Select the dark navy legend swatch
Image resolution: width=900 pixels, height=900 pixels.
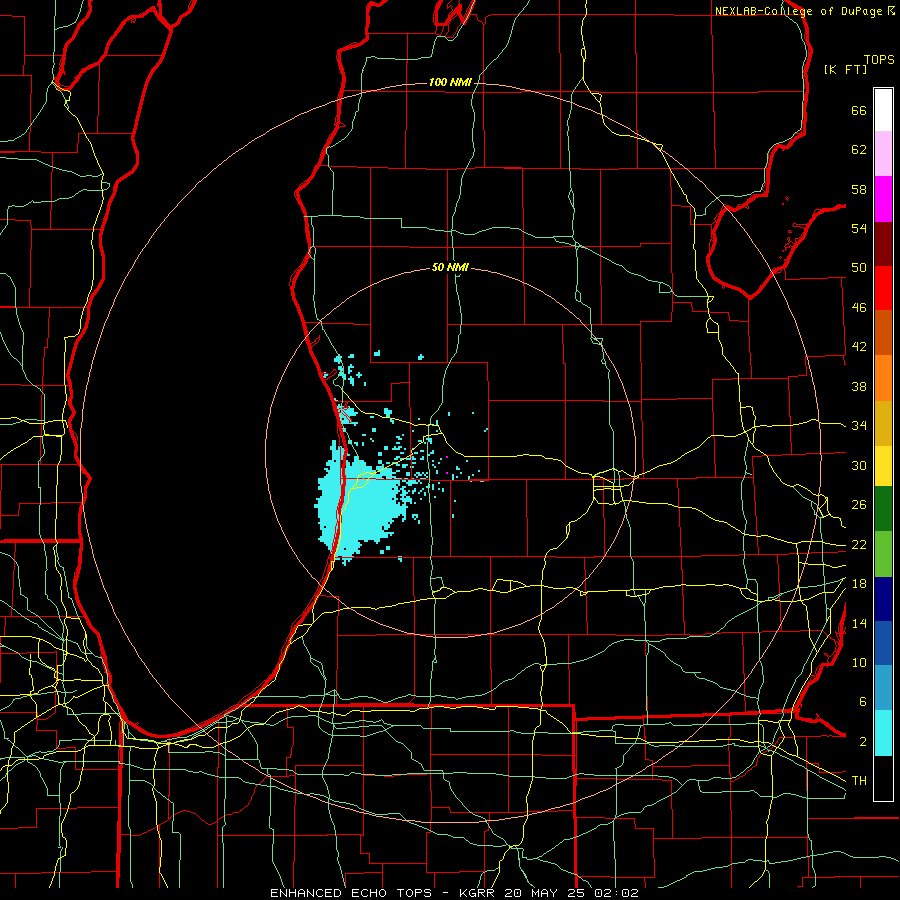883,599
